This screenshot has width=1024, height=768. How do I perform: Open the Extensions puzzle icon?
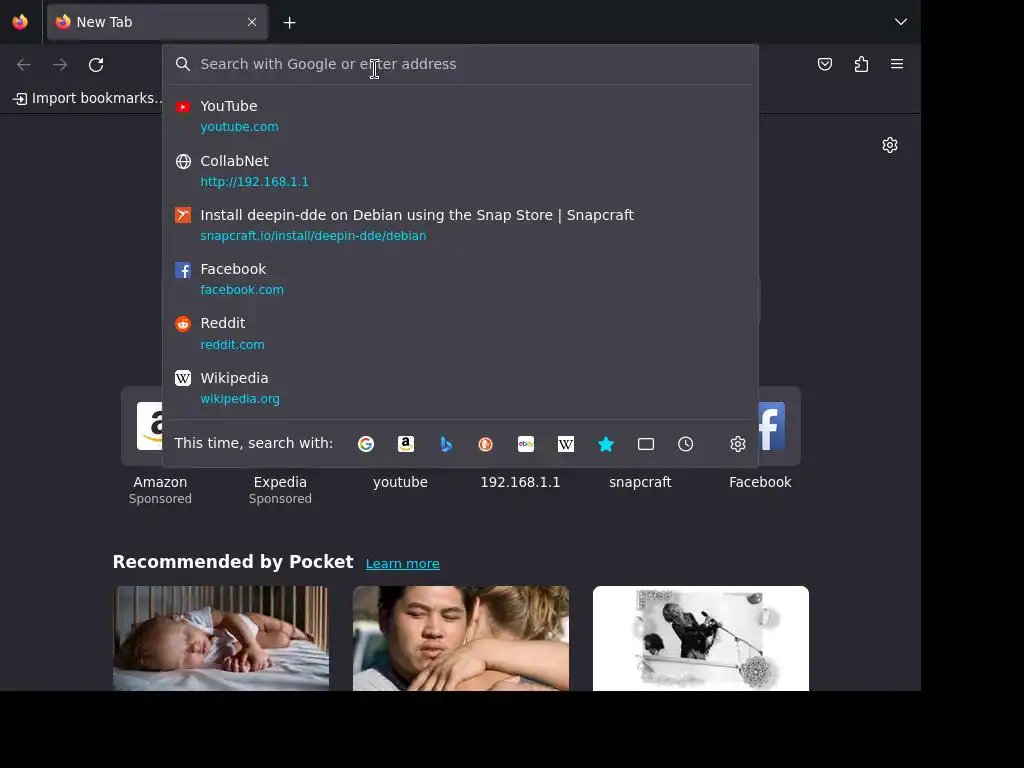tap(861, 64)
